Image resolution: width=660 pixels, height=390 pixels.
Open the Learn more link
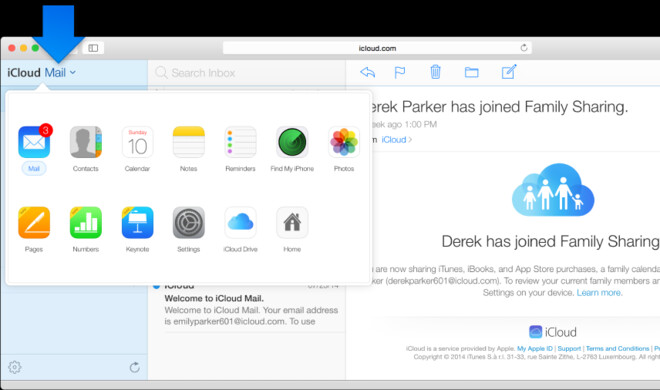click(x=599, y=292)
